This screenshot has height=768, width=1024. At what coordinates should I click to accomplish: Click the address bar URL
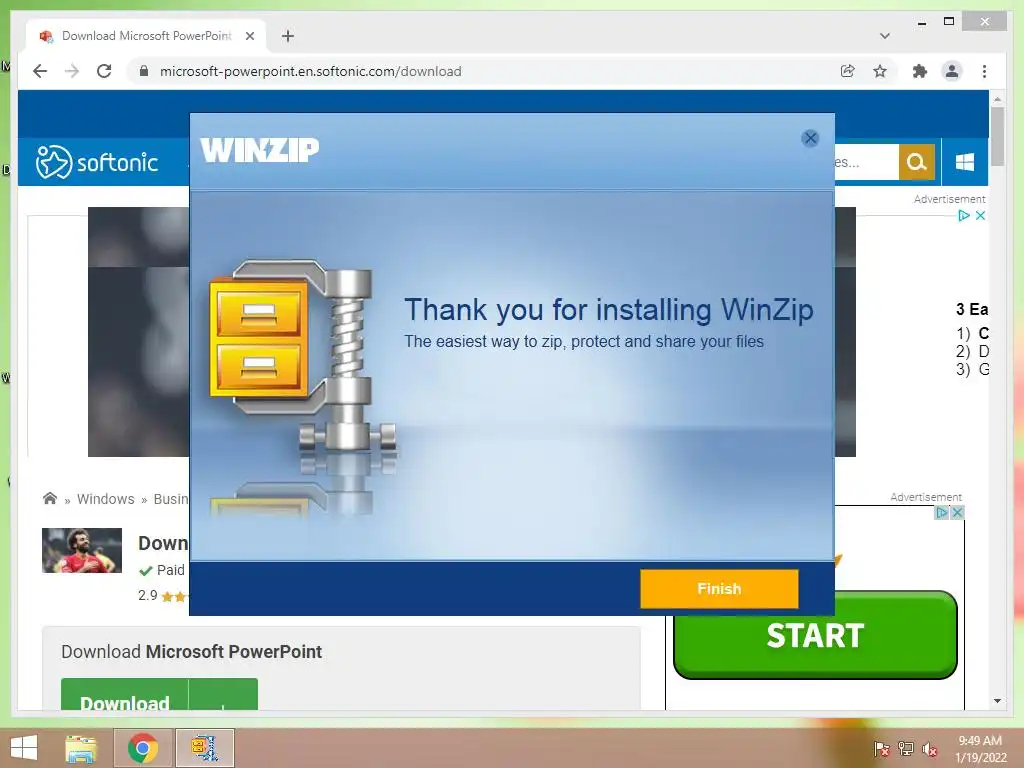tap(310, 71)
